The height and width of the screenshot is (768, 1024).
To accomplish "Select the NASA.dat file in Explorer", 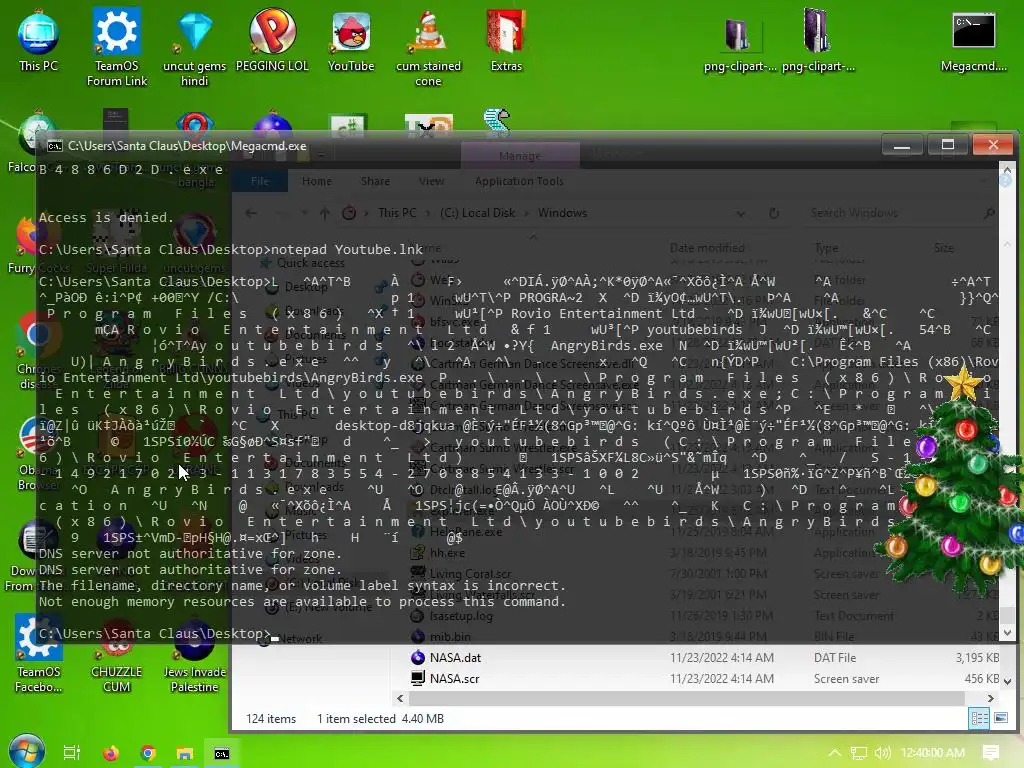I will [x=455, y=658].
